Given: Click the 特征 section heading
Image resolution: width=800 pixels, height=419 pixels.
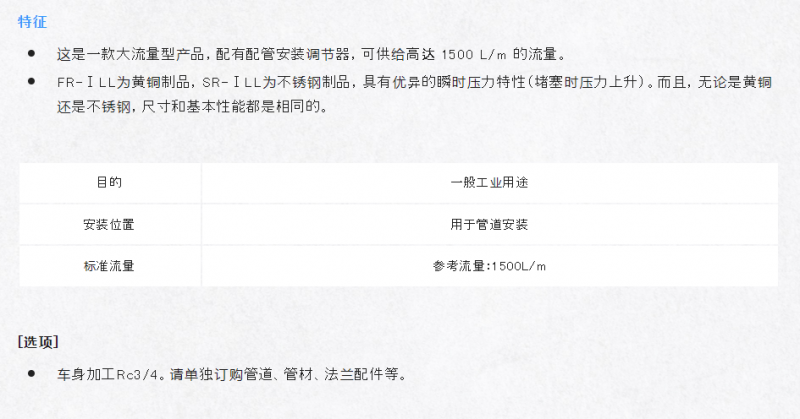Looking at the screenshot, I should pyautogui.click(x=32, y=22).
